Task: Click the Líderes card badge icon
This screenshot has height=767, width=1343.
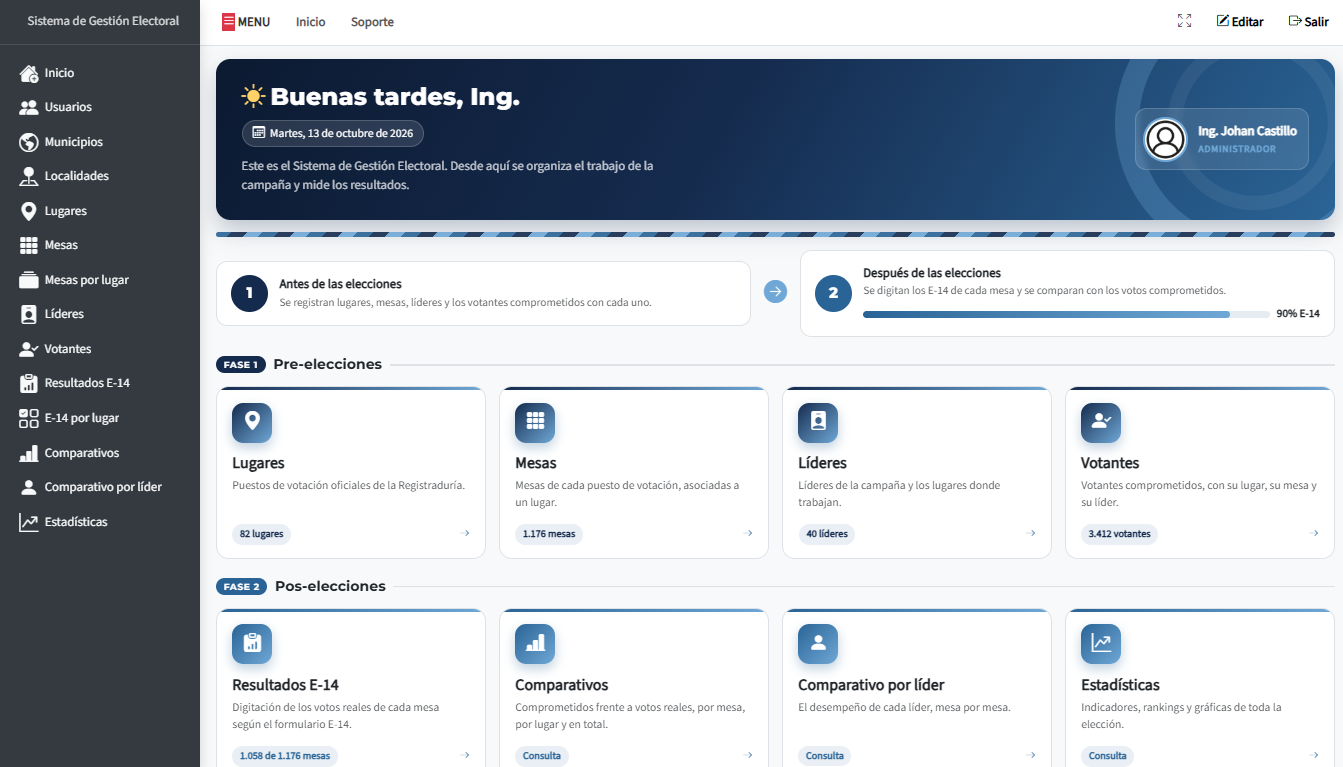Action: (818, 423)
